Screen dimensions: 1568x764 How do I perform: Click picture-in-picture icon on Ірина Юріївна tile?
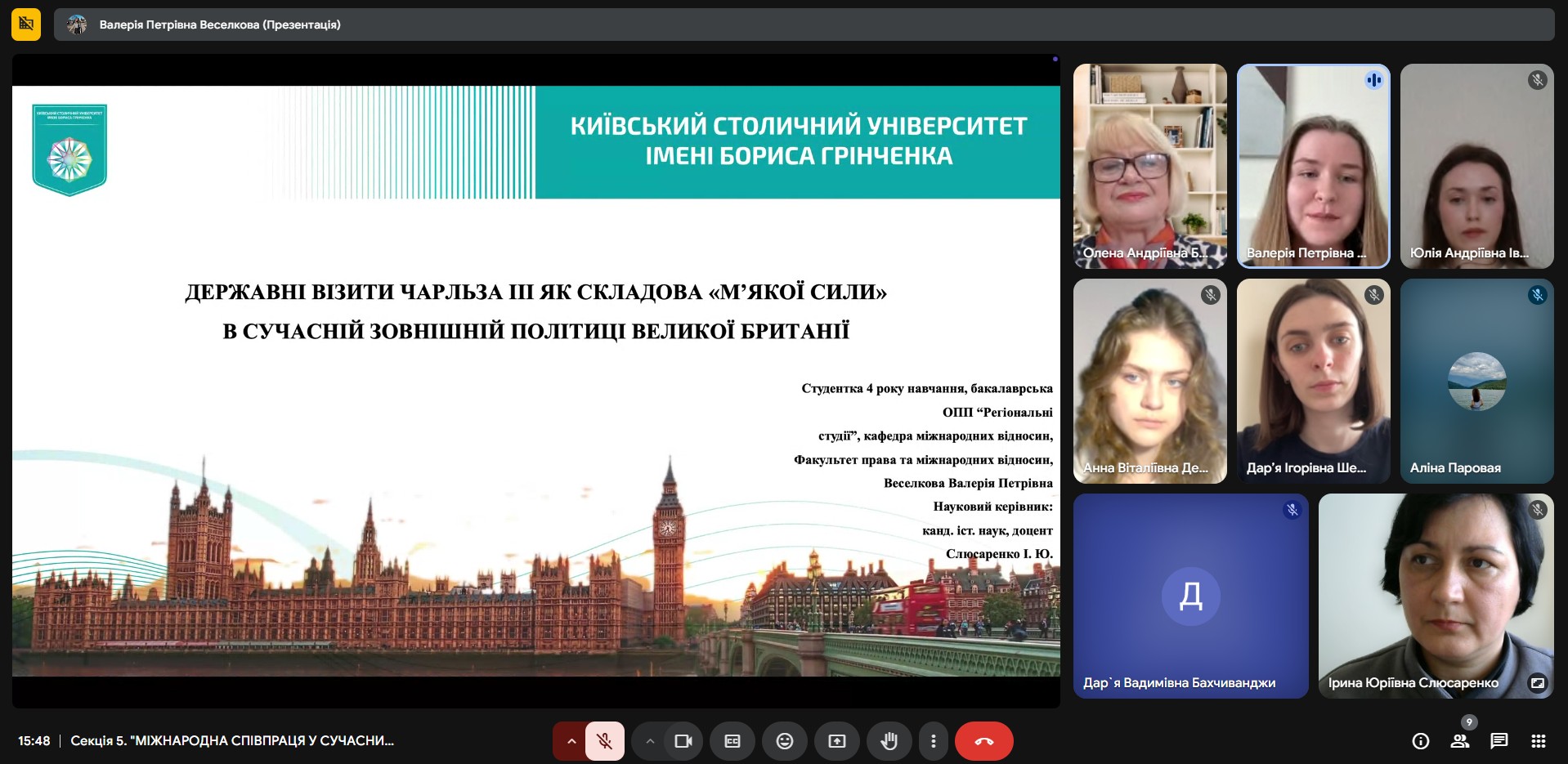point(1537,682)
